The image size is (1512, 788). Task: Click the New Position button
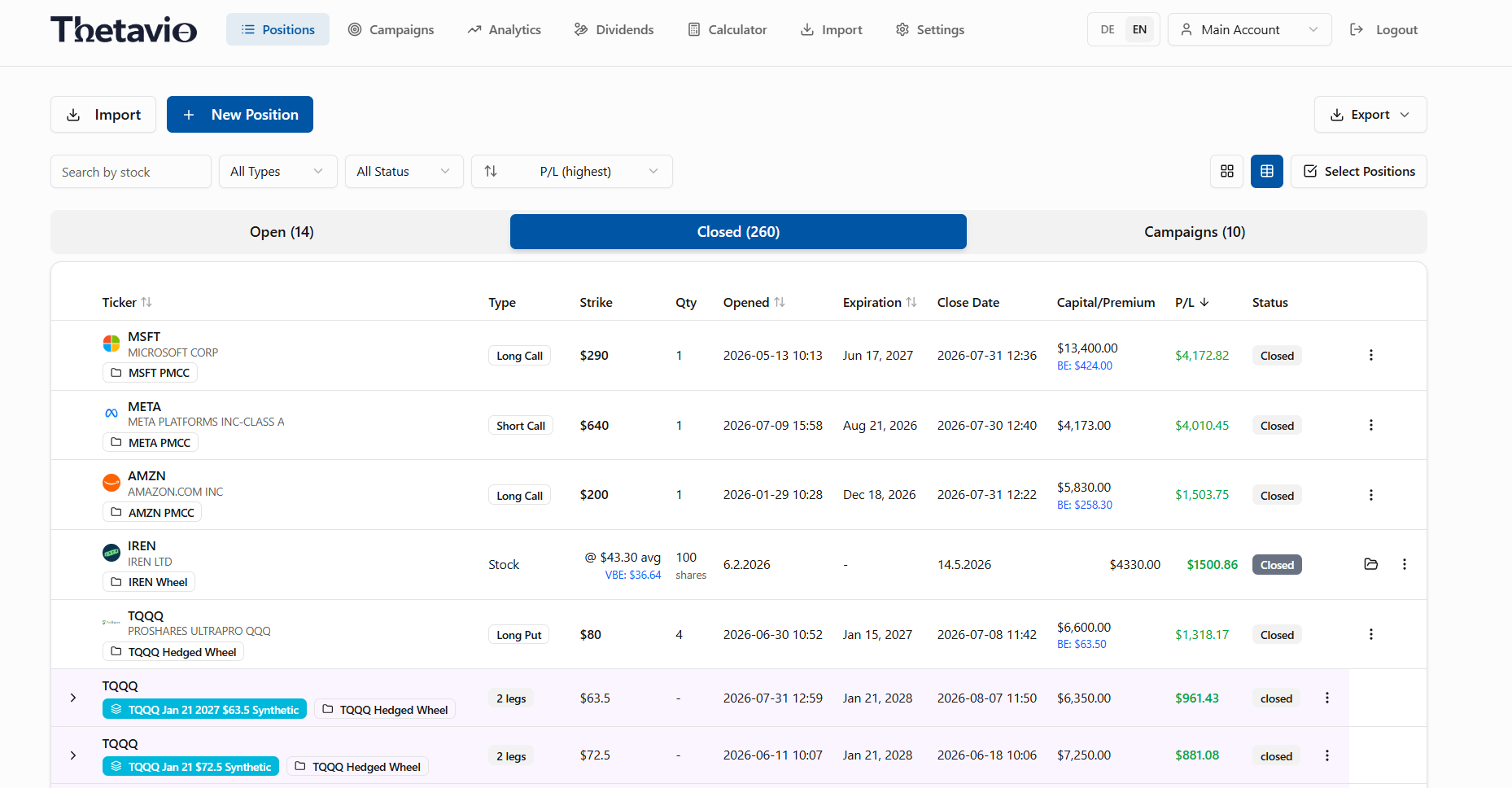pos(240,115)
